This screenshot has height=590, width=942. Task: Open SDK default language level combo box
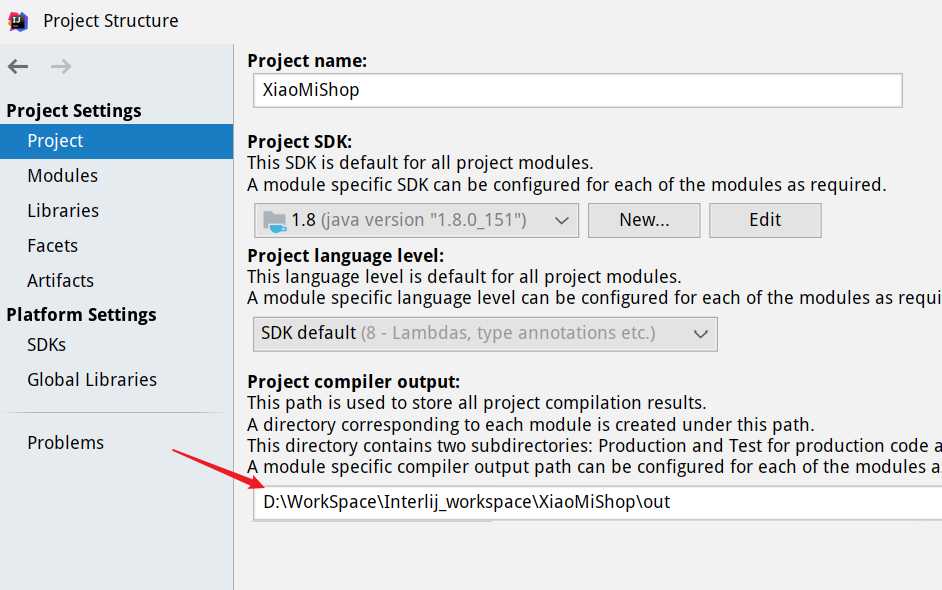coord(485,334)
